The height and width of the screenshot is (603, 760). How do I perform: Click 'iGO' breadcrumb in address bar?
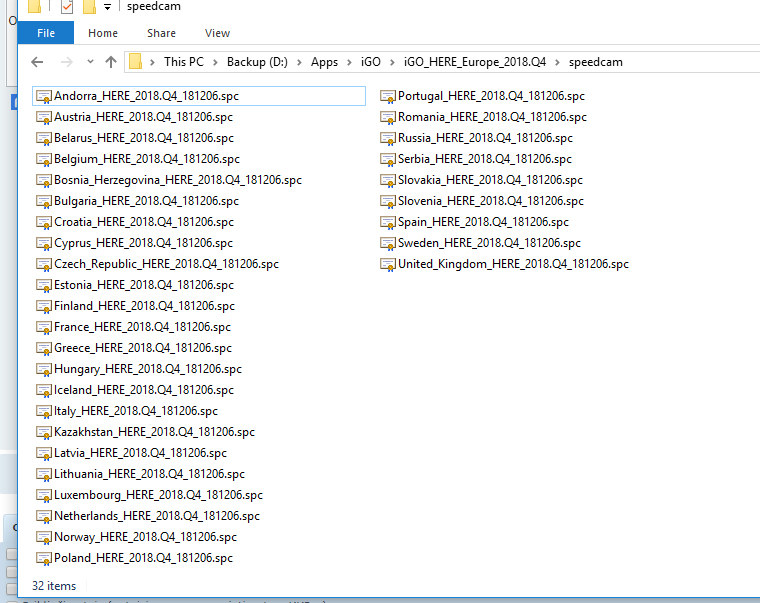coord(370,62)
